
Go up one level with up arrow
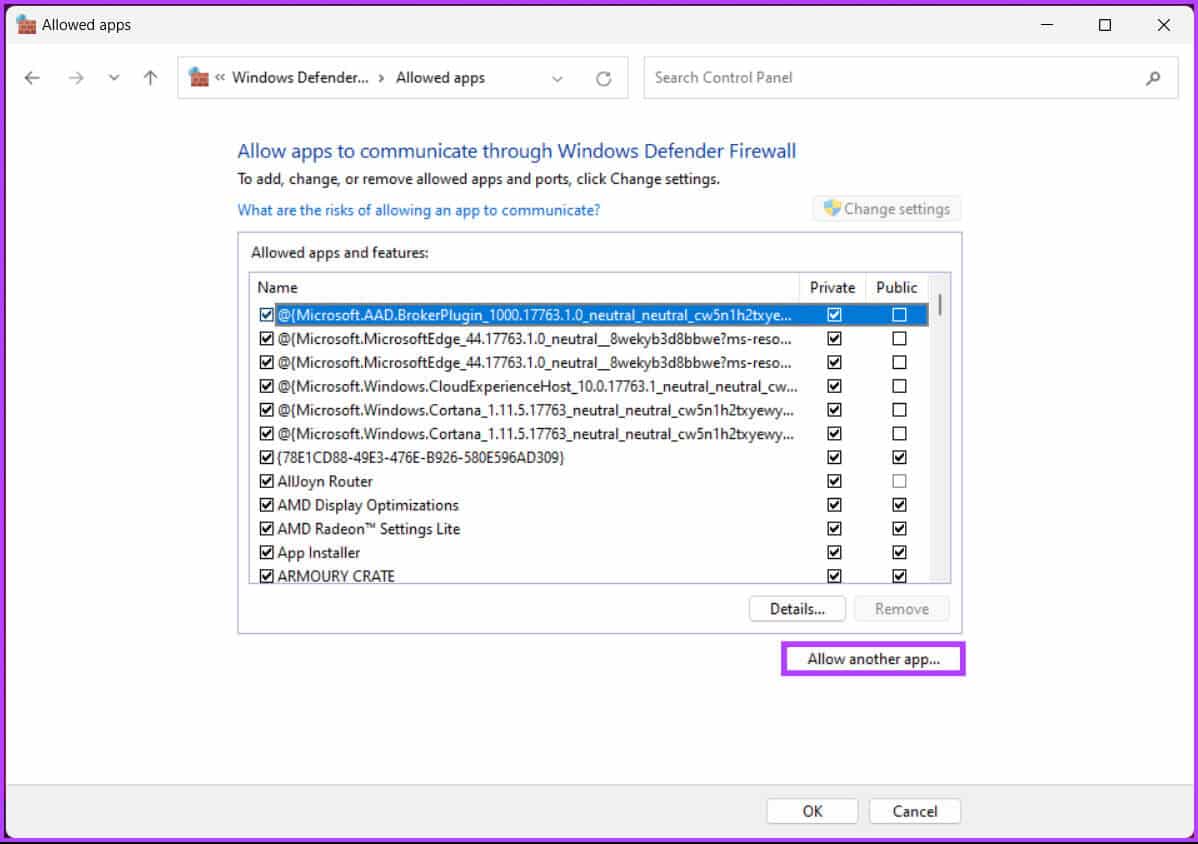151,78
